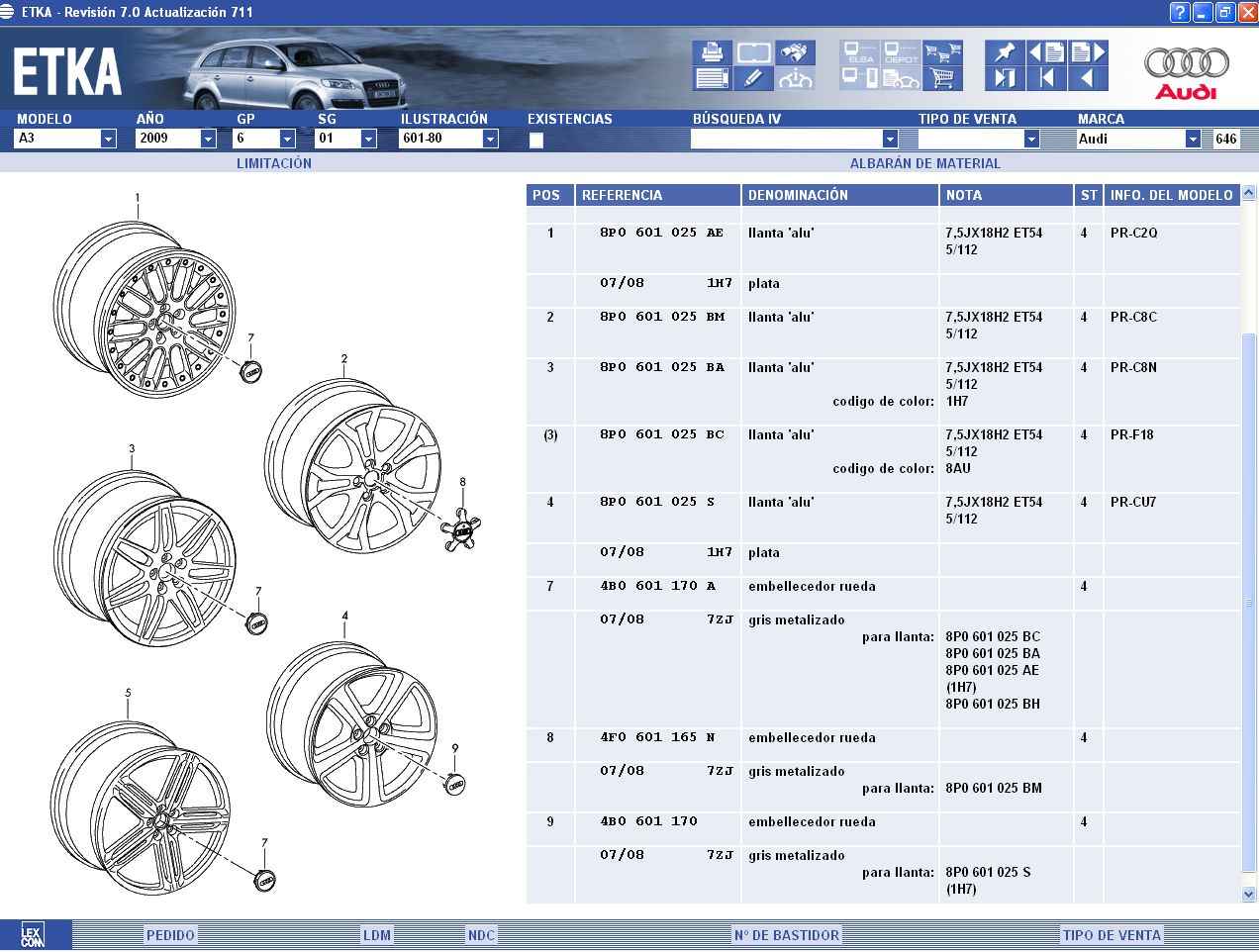Click the parts list scroll up arrow
This screenshot has width=1259, height=952.
[x=1248, y=193]
